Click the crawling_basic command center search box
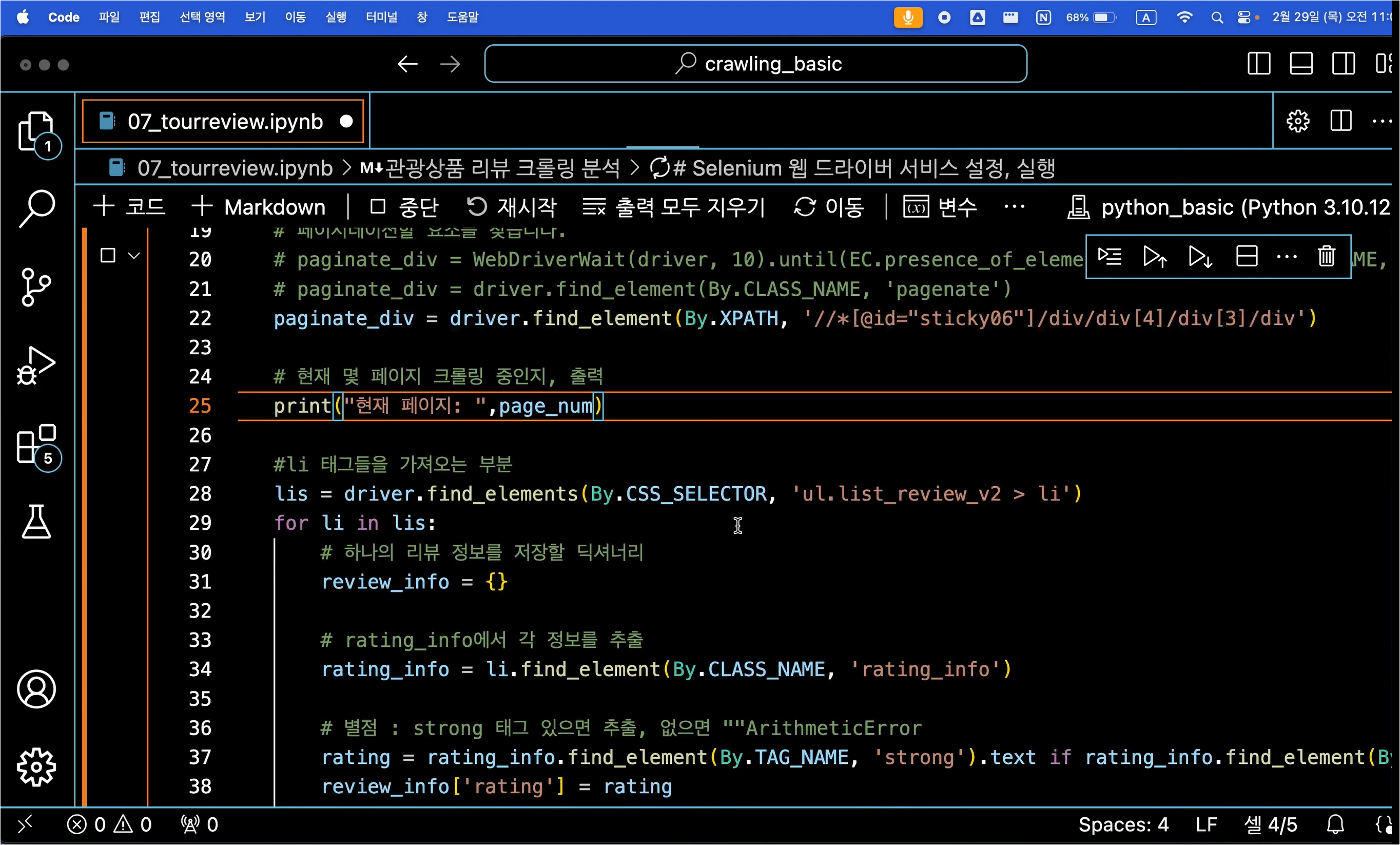 coord(755,64)
